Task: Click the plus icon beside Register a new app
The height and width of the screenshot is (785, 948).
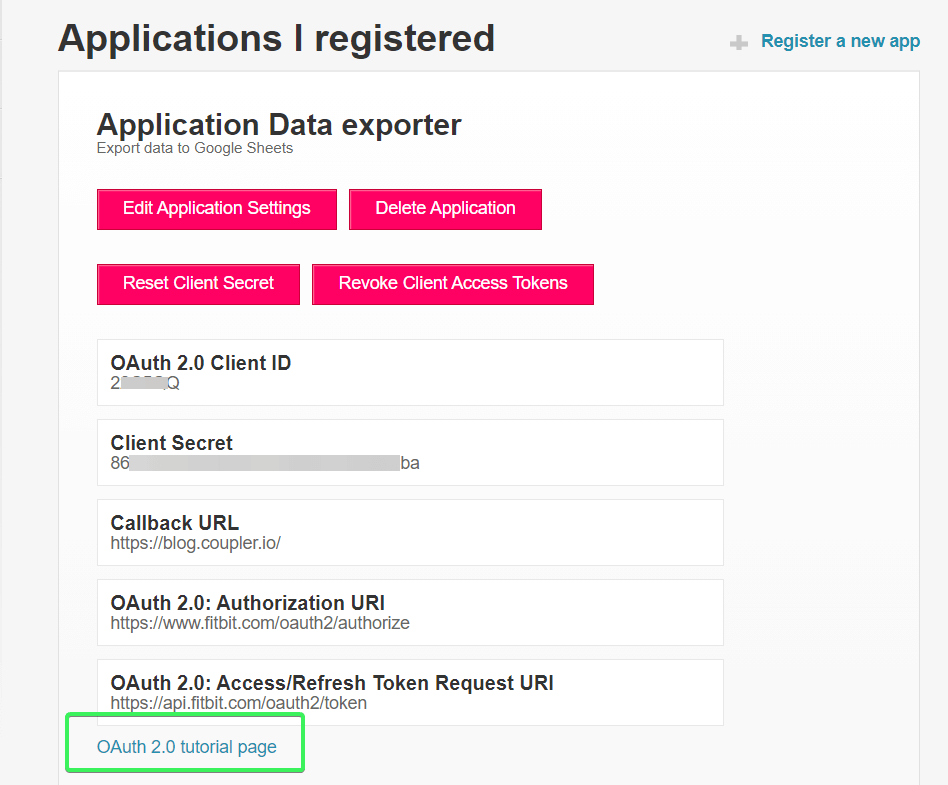Action: tap(738, 43)
